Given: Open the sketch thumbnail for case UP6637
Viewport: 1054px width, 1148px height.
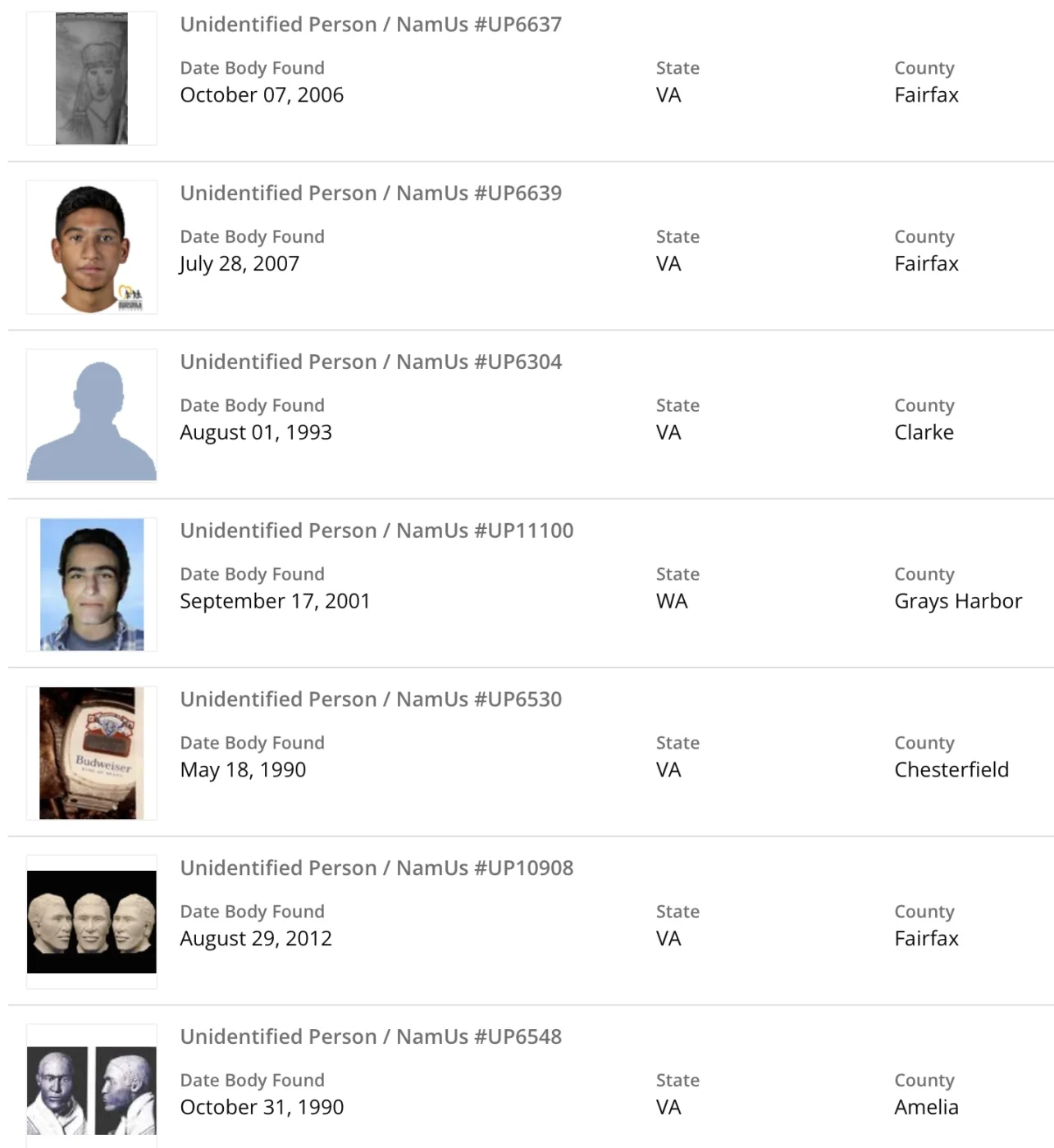Looking at the screenshot, I should [x=91, y=79].
